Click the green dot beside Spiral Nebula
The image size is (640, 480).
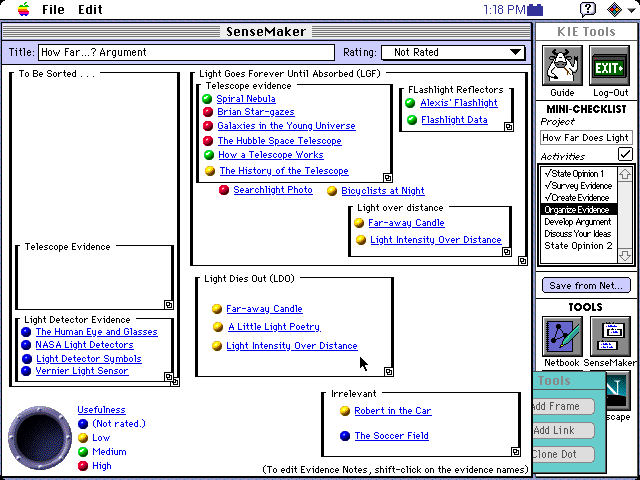pyautogui.click(x=207, y=99)
